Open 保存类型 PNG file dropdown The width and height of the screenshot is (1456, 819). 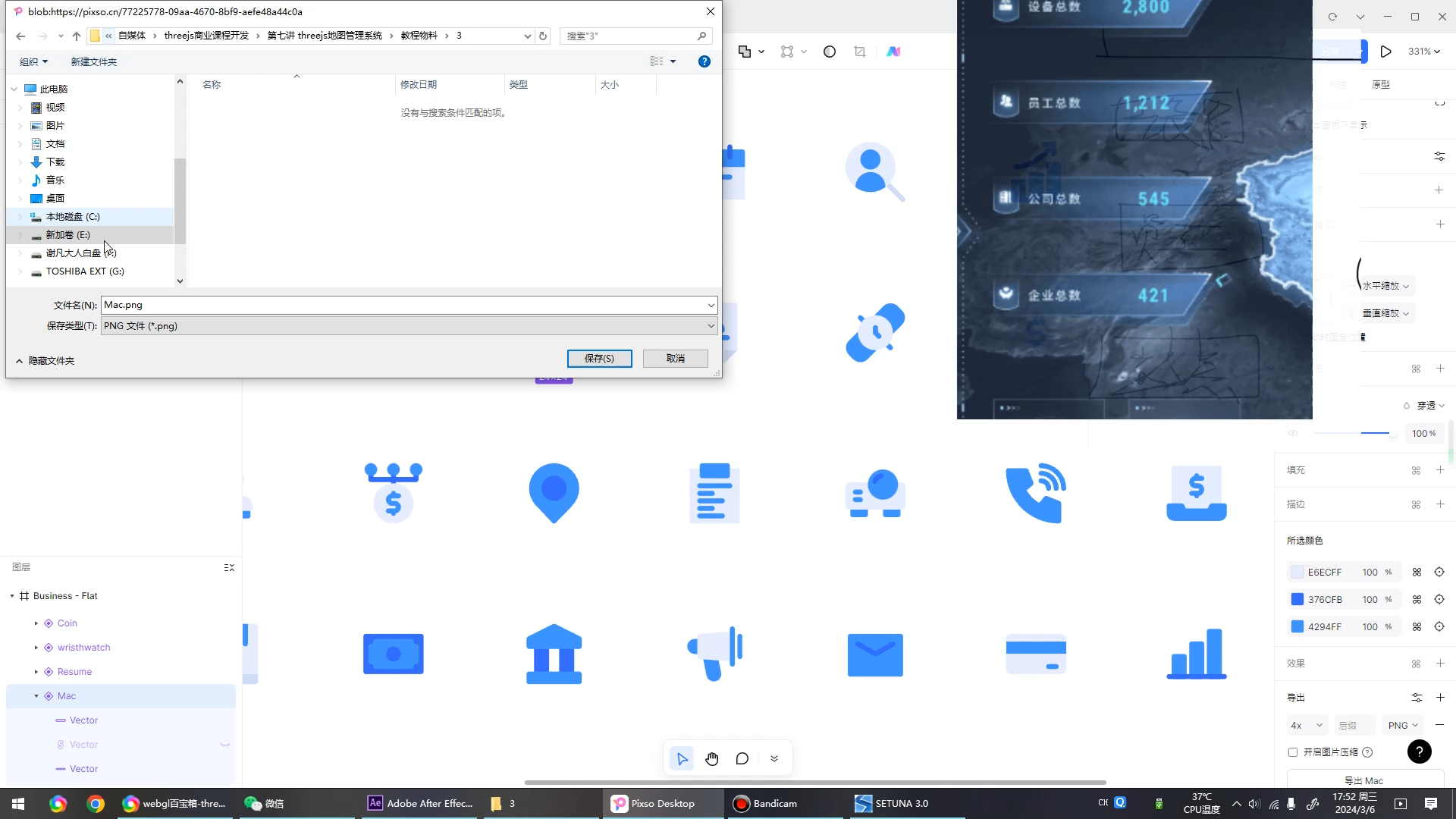(711, 325)
